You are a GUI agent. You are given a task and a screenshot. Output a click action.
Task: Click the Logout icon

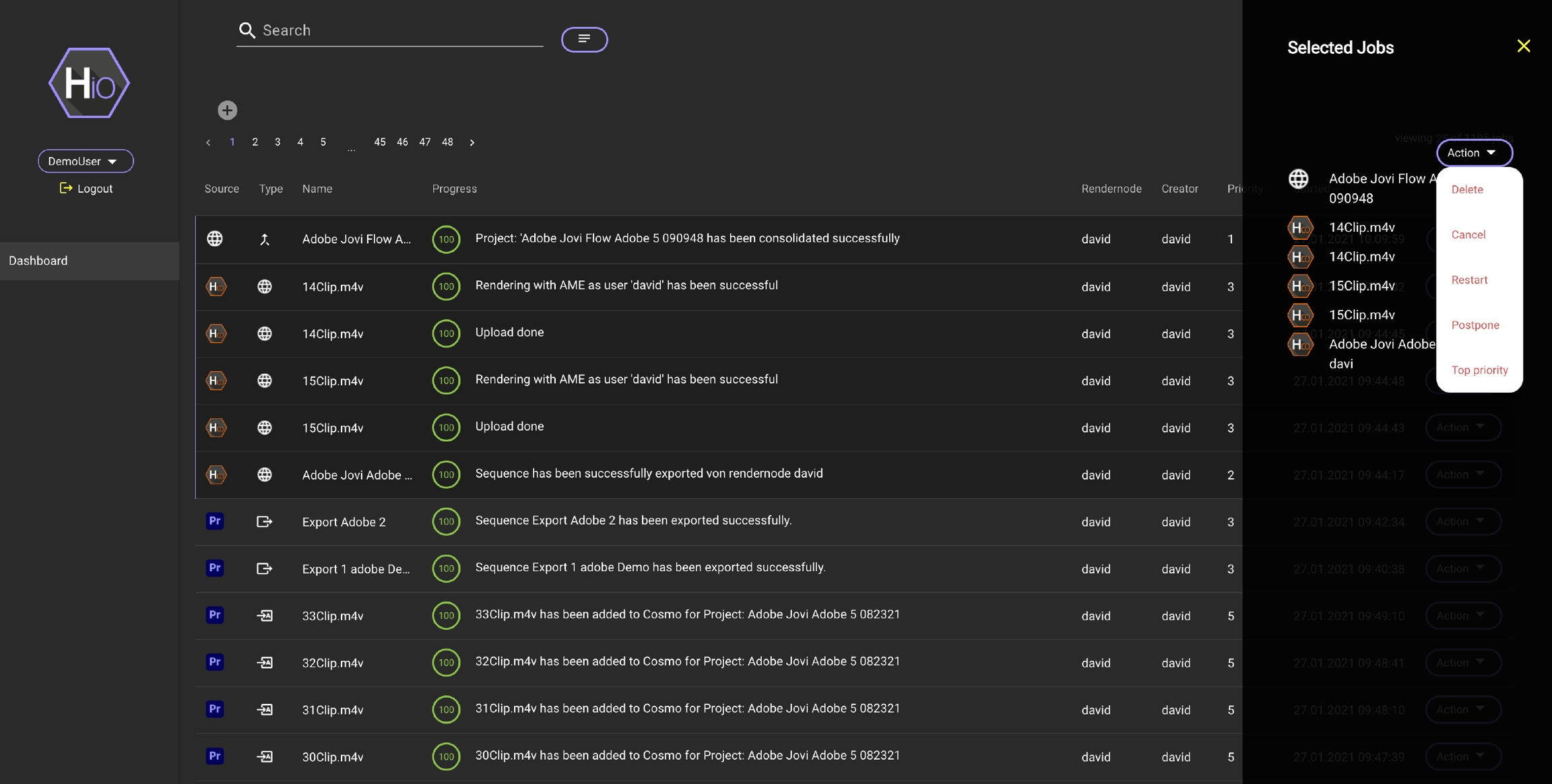pyautogui.click(x=65, y=189)
